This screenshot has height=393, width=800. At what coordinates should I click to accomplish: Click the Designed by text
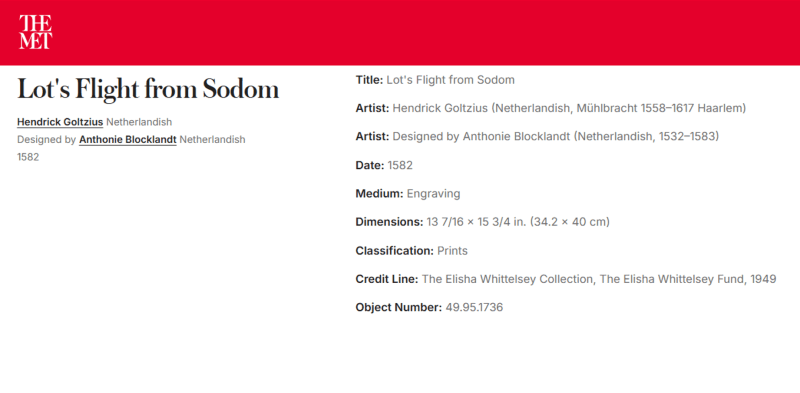pos(47,140)
